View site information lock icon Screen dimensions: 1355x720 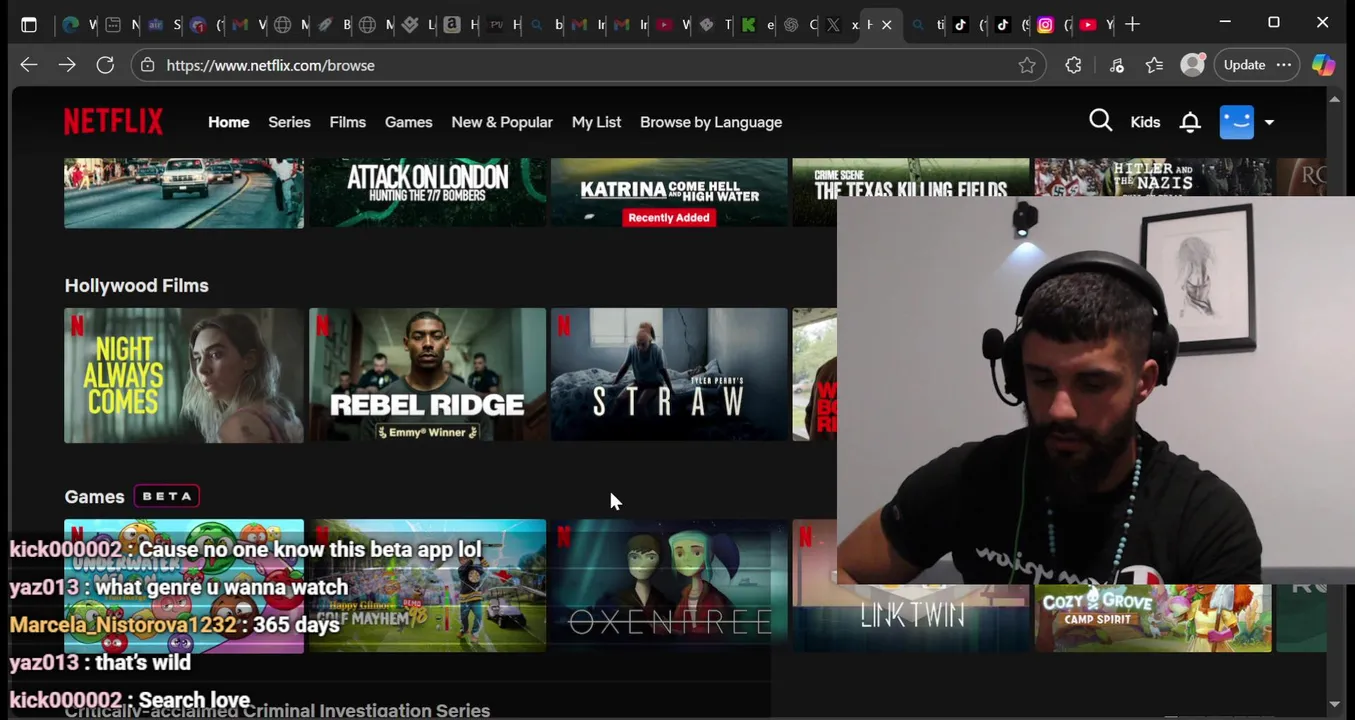(x=148, y=65)
